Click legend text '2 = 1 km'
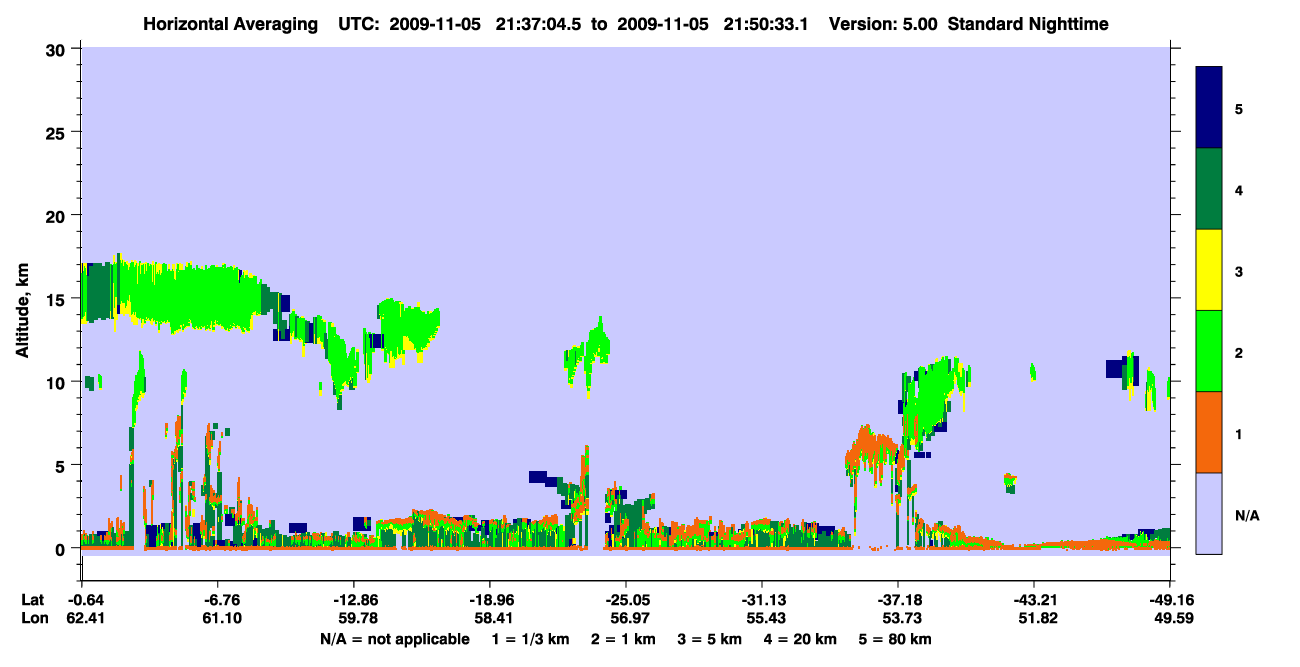This screenshot has width=1300, height=667. pos(623,639)
